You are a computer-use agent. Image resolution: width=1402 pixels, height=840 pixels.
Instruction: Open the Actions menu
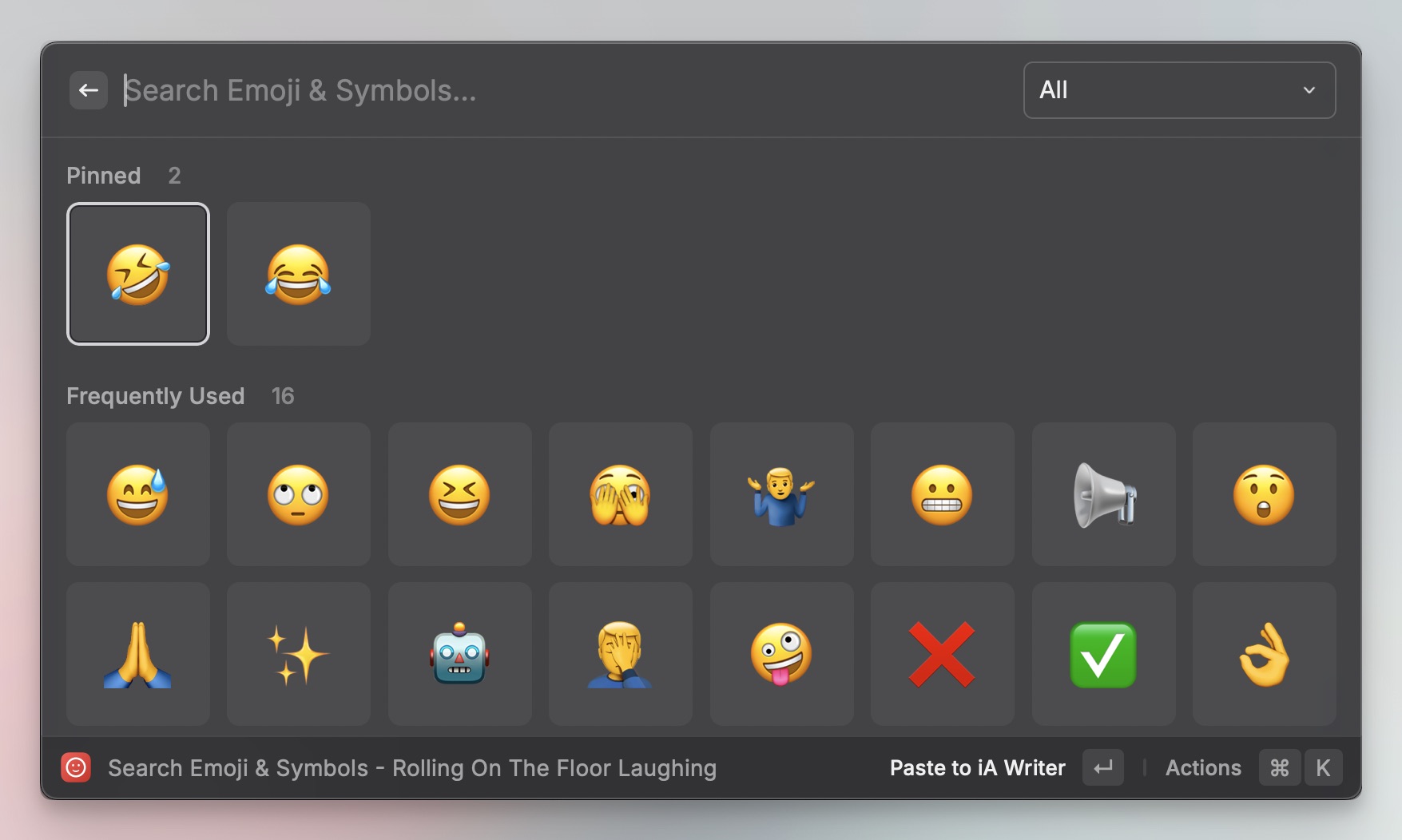coord(1203,768)
